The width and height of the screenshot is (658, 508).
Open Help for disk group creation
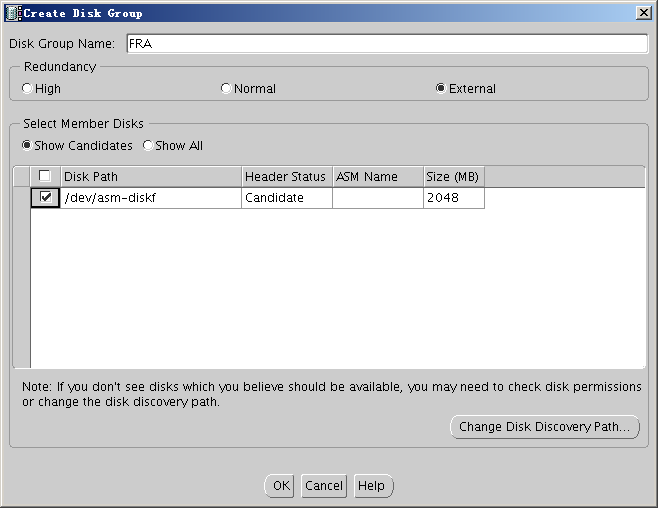(x=371, y=486)
